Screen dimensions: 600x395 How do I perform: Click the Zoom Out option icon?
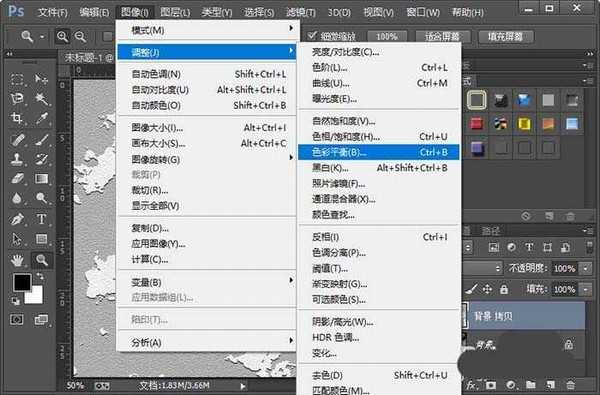pyautogui.click(x=80, y=37)
